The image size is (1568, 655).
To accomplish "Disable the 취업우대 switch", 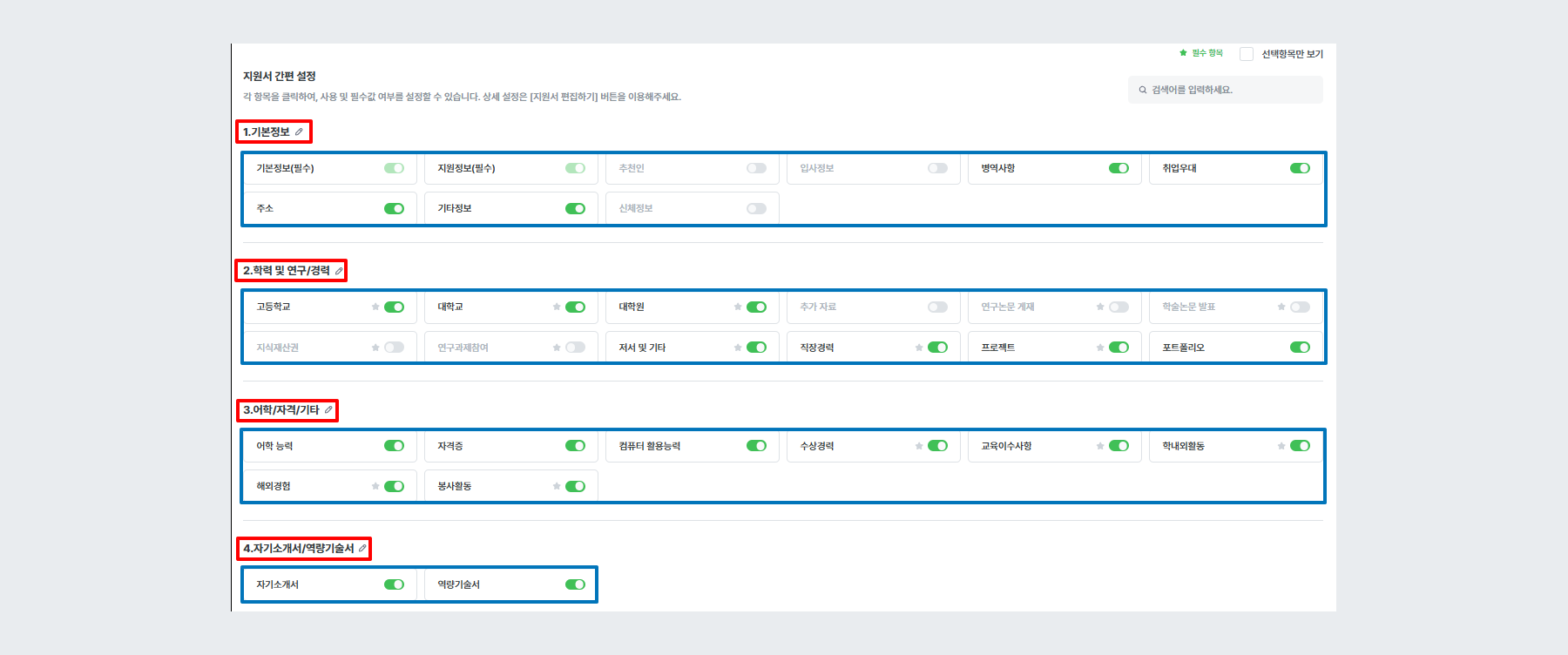I will [x=1301, y=168].
